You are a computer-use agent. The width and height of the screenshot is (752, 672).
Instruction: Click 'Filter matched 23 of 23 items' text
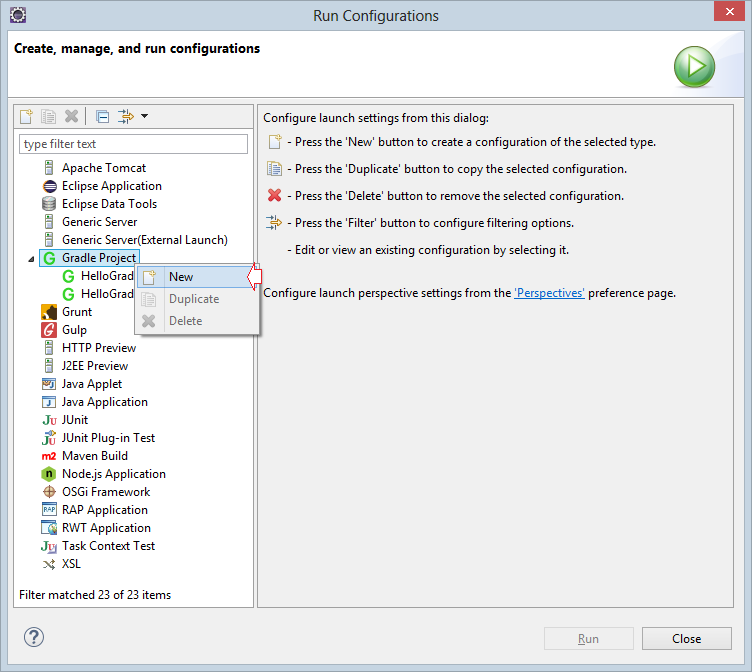coord(95,595)
